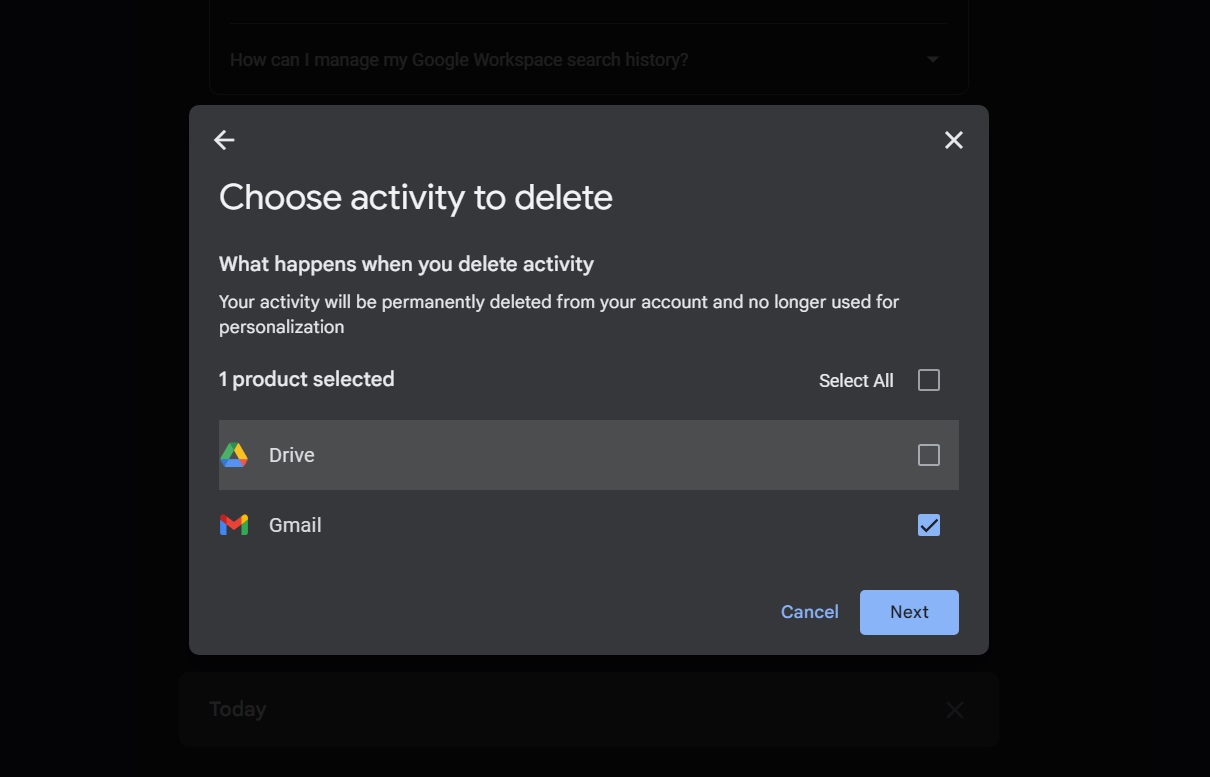
Task: Uncheck the Gmail checkbox
Action: (x=929, y=525)
